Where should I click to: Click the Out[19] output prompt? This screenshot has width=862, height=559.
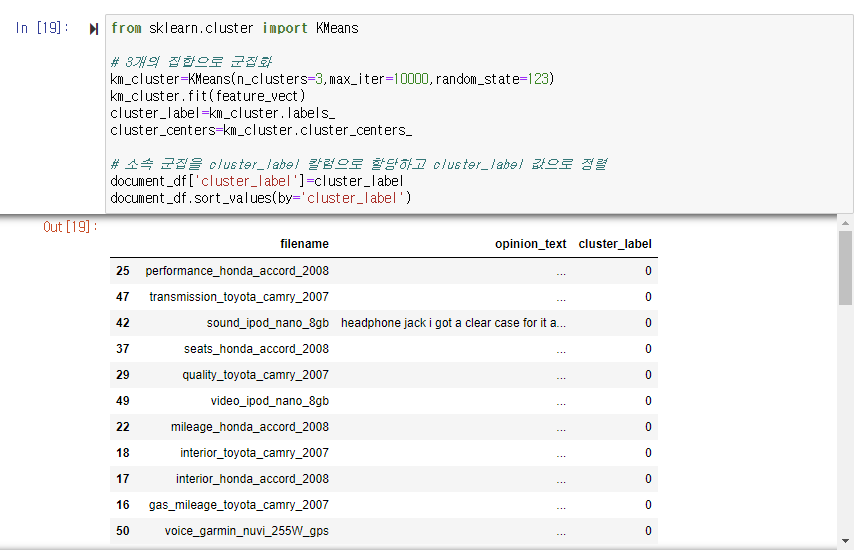point(70,226)
